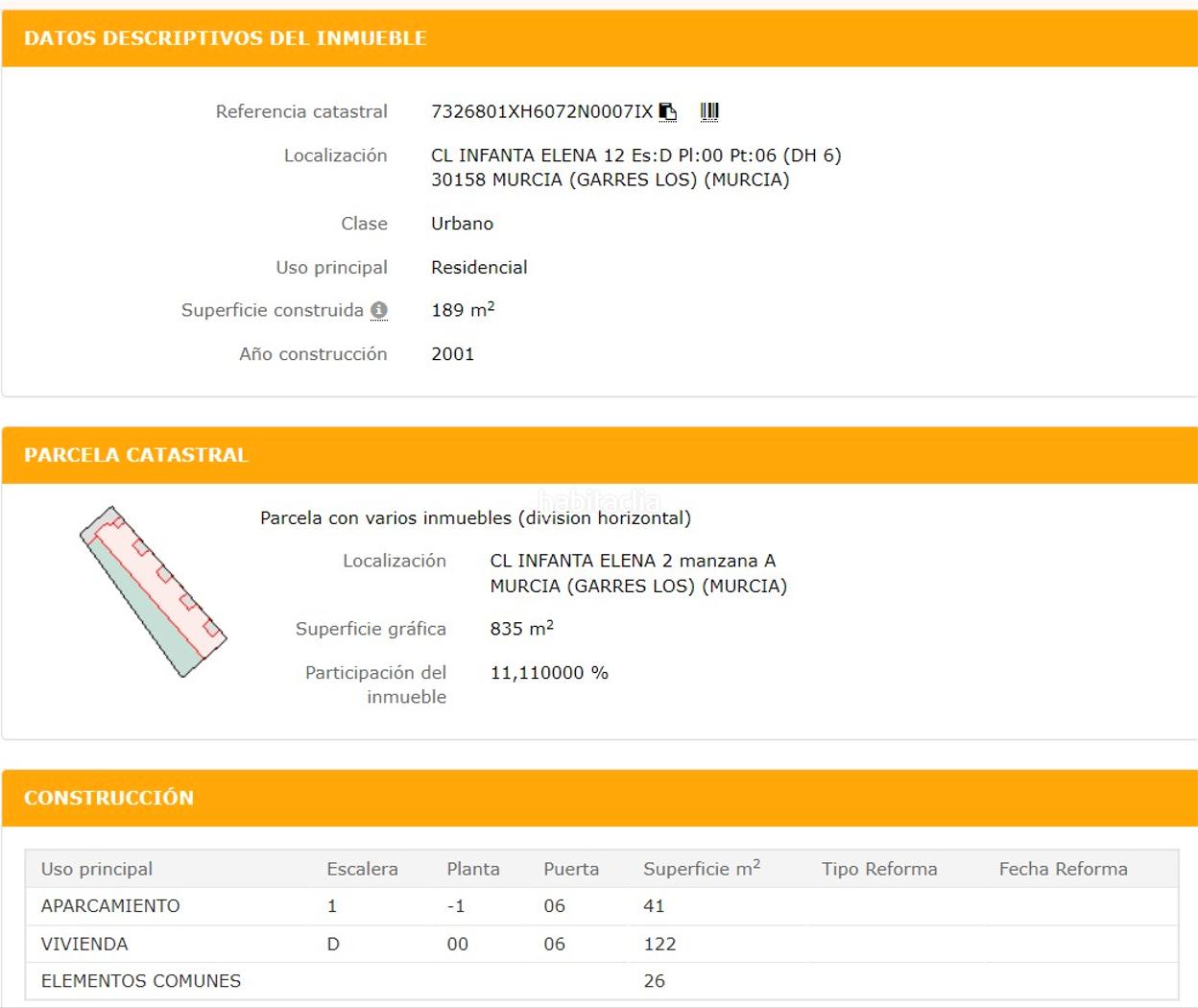Viewport: 1198px width, 1008px height.
Task: Sort table by Uso principal column
Action: (97, 869)
